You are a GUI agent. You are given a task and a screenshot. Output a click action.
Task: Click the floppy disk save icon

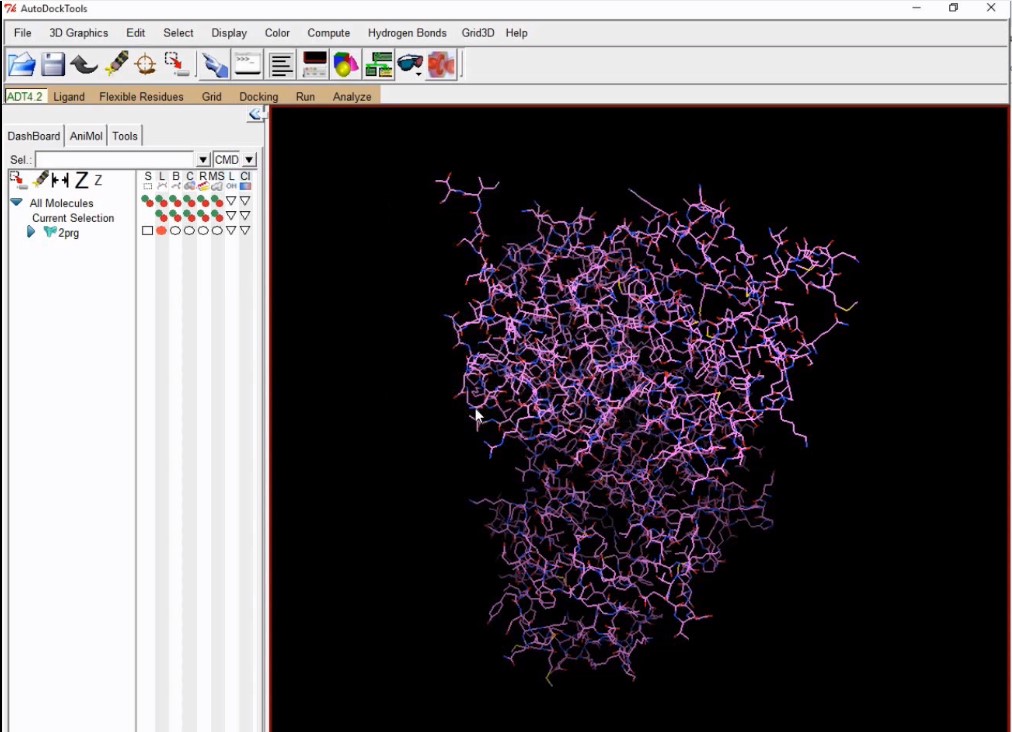53,65
